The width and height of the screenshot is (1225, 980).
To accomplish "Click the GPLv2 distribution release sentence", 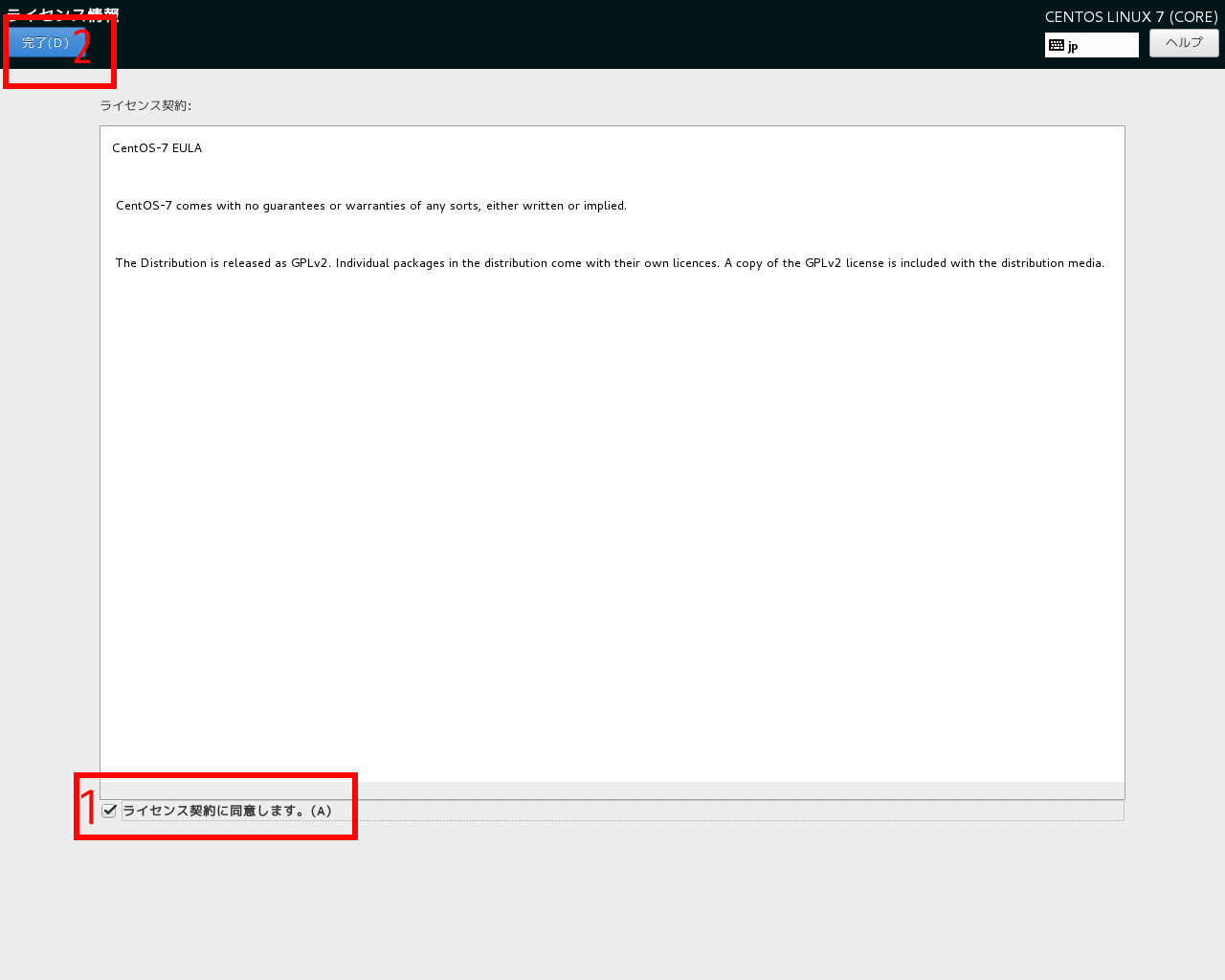I will [x=610, y=263].
